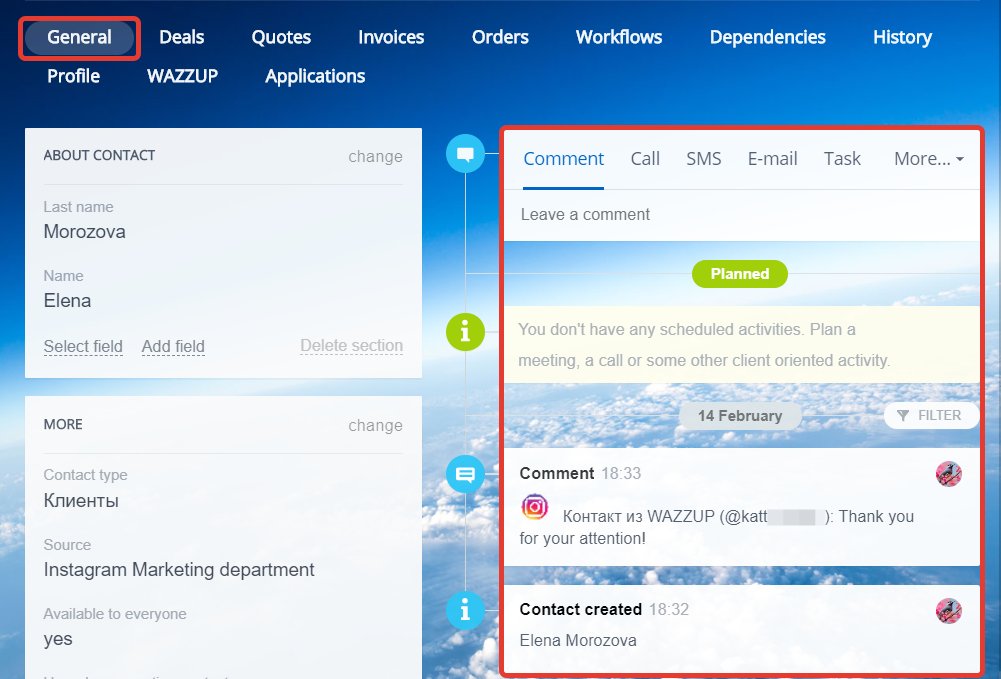The width and height of the screenshot is (1001, 679).
Task: Switch to the Deals tab
Action: pos(181,38)
